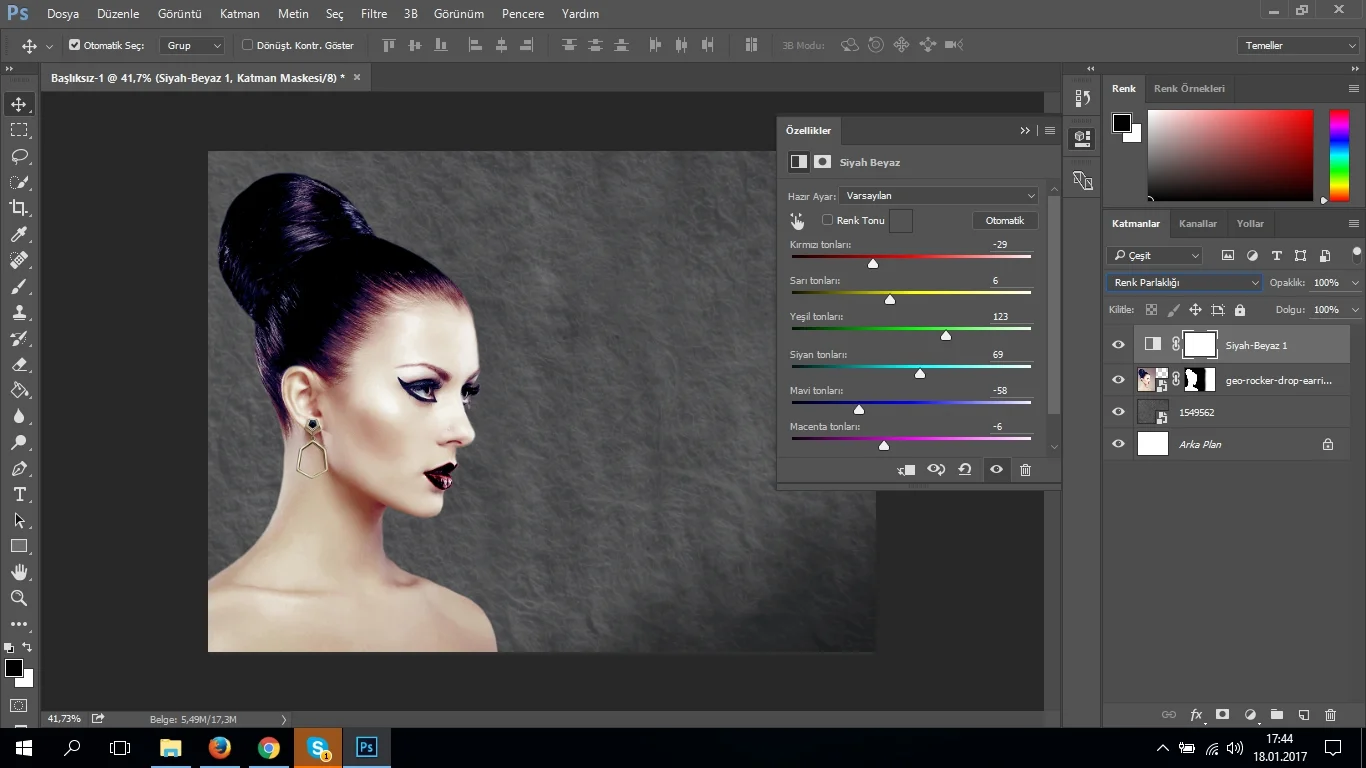Open the Çeşit layer filter dropdown
Screen dimensions: 1366x768
tap(1155, 256)
